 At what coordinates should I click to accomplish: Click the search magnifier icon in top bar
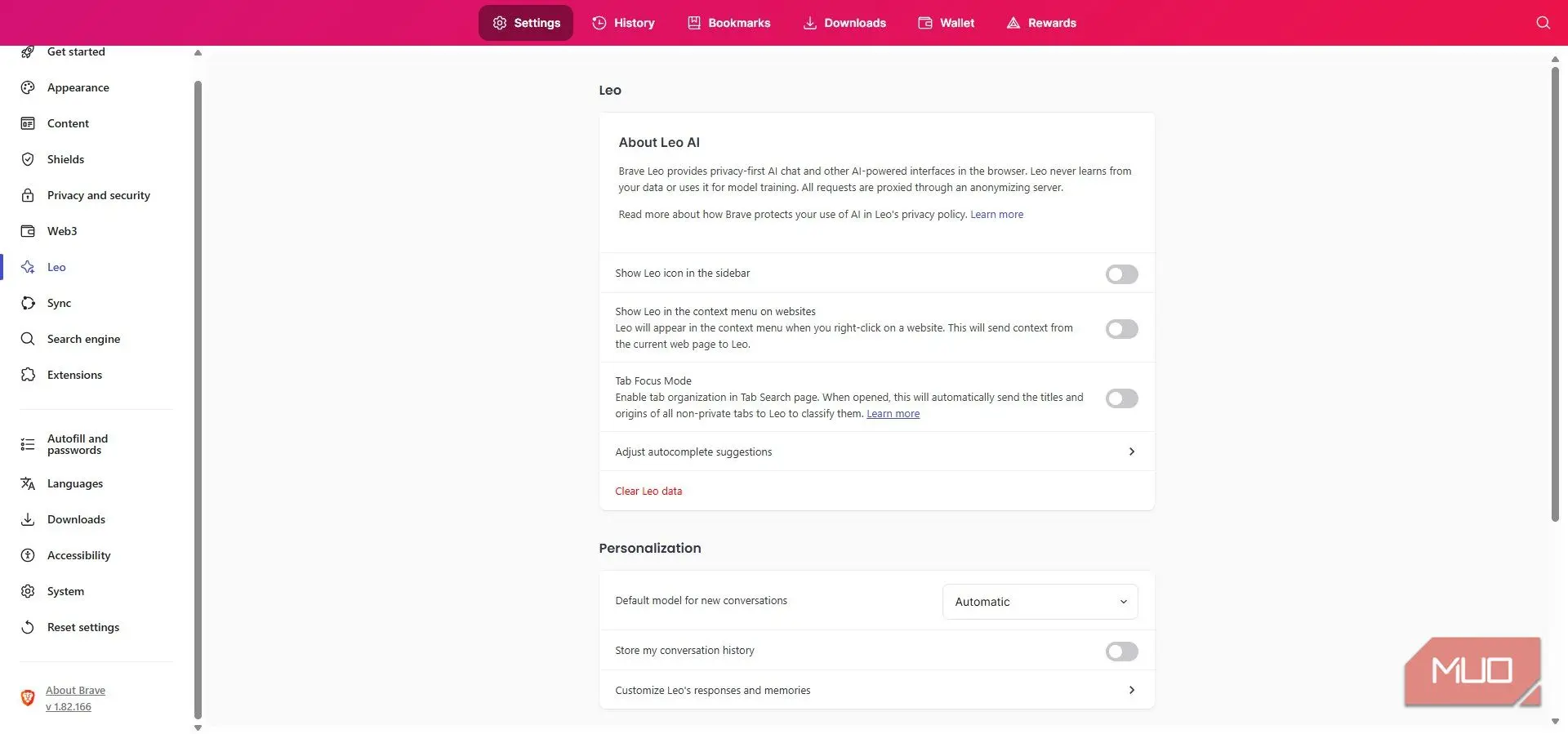(x=1543, y=23)
